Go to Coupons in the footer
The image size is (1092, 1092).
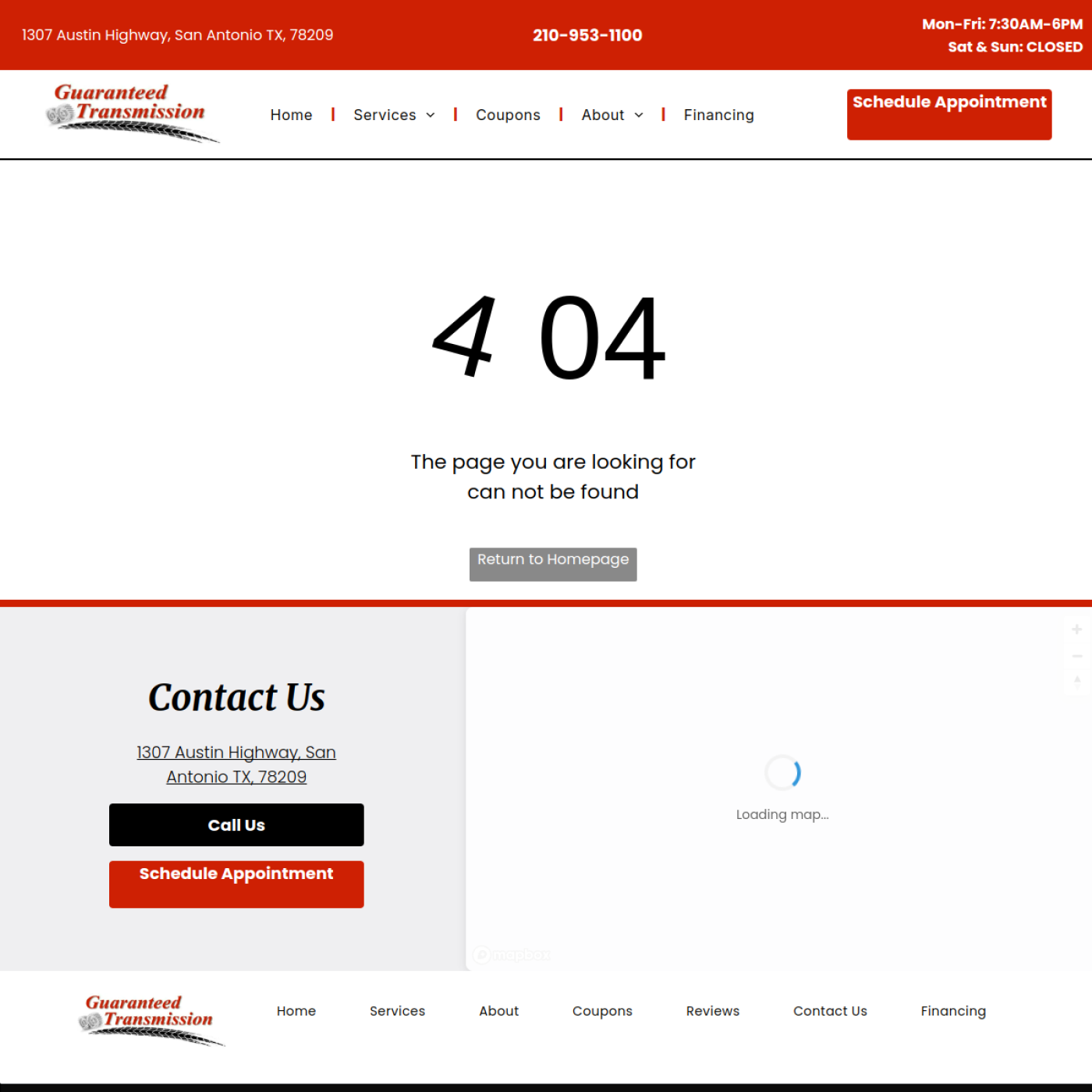pyautogui.click(x=602, y=1011)
